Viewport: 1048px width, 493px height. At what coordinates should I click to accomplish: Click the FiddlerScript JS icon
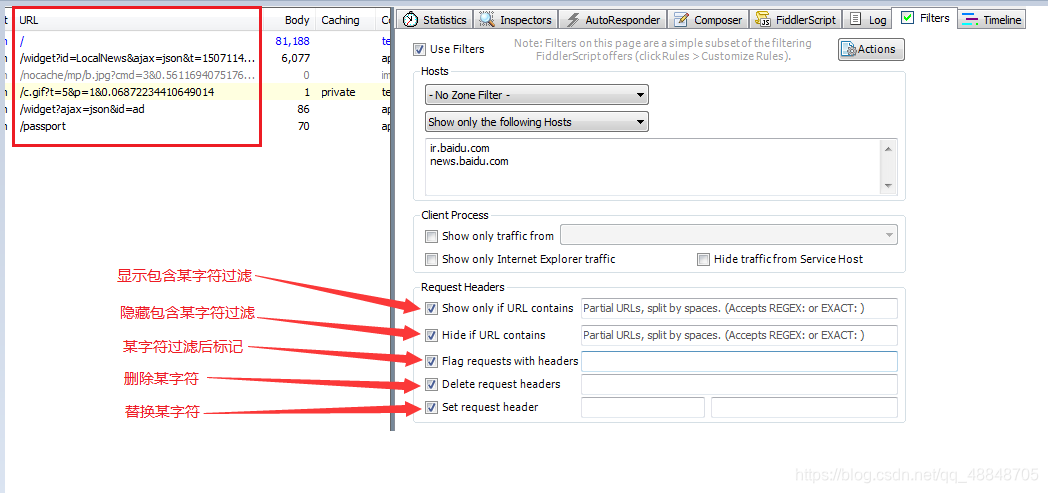(761, 19)
